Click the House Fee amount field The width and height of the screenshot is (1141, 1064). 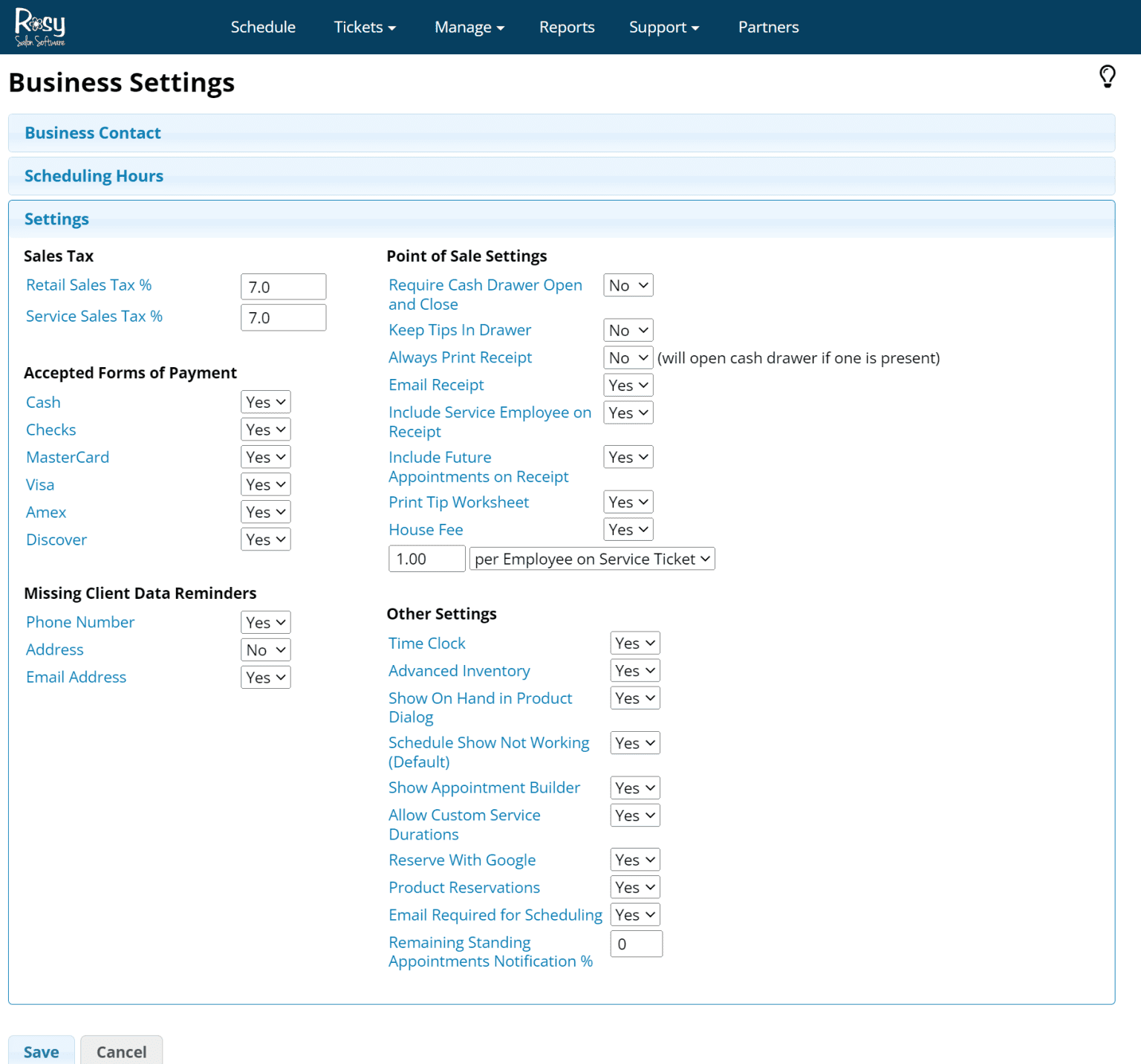pyautogui.click(x=426, y=559)
